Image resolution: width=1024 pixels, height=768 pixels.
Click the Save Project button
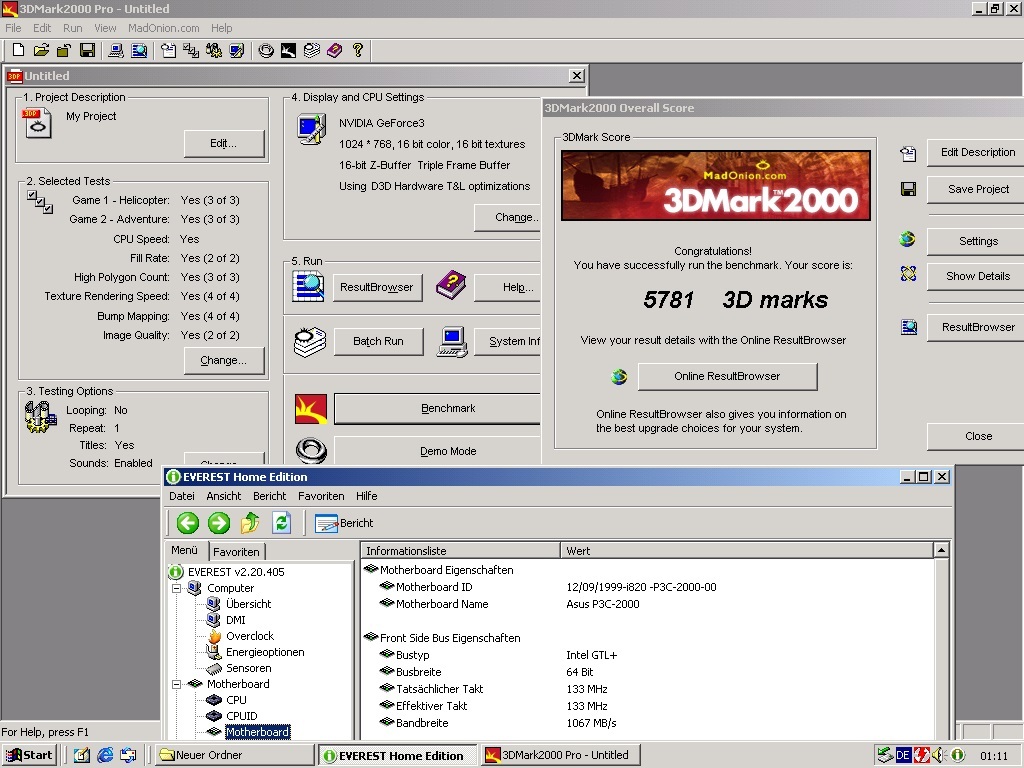pyautogui.click(x=977, y=189)
